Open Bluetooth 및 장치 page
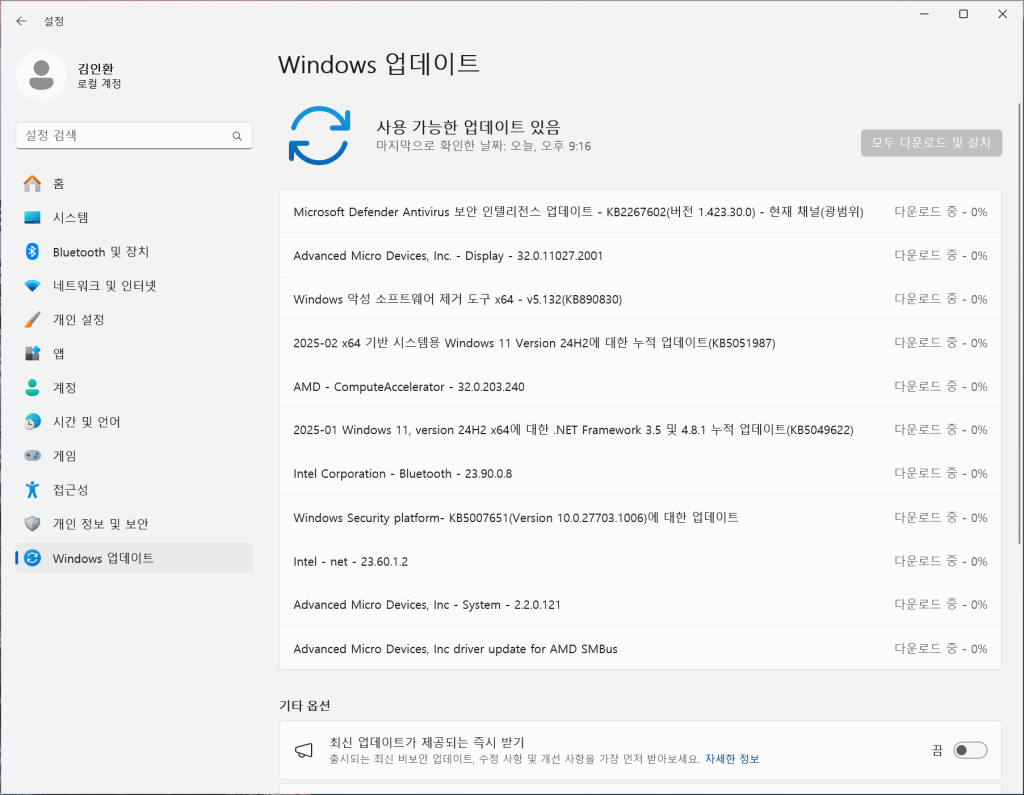1024x795 pixels. pyautogui.click(x=134, y=251)
